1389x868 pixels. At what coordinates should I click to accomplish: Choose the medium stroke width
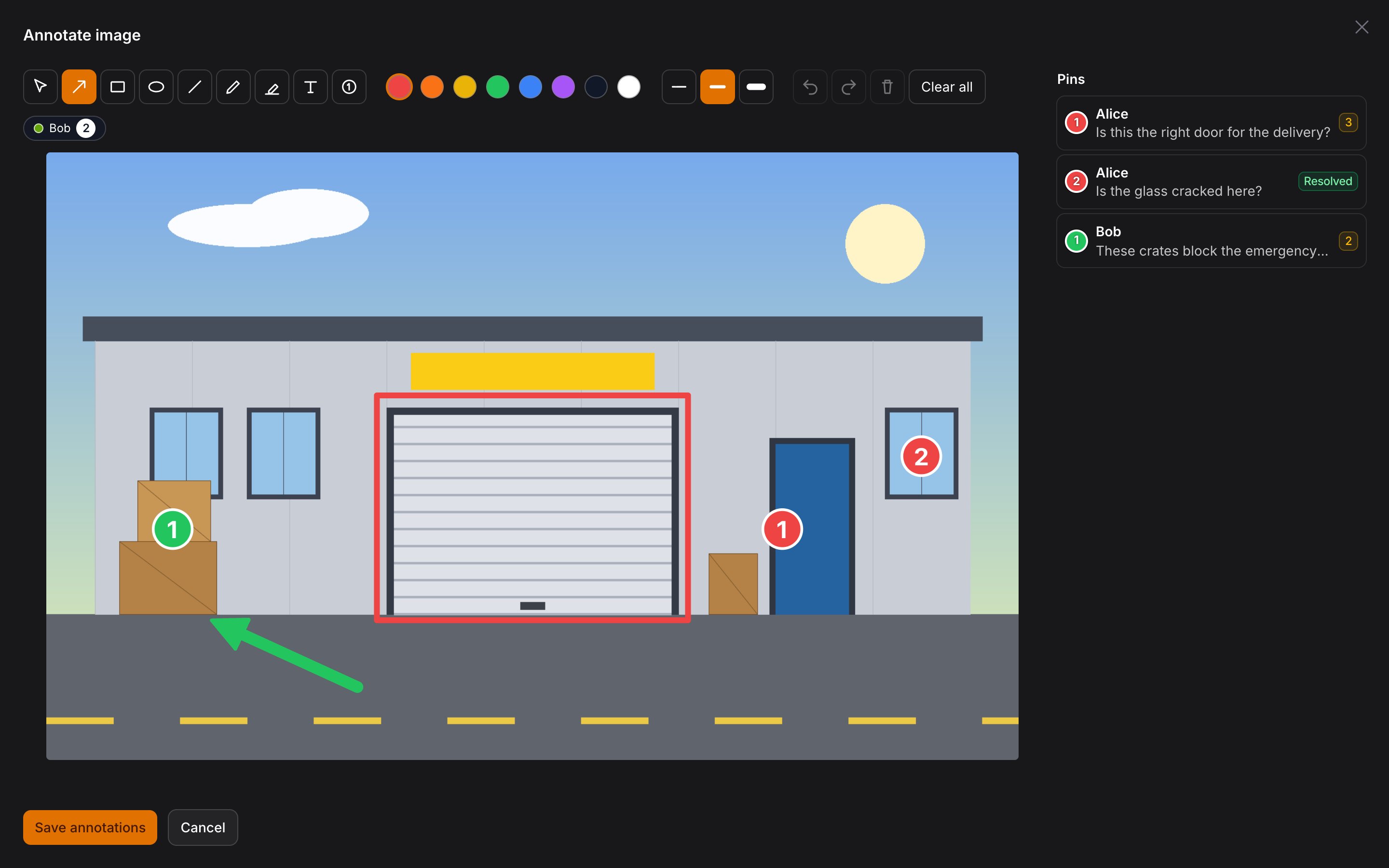[718, 87]
